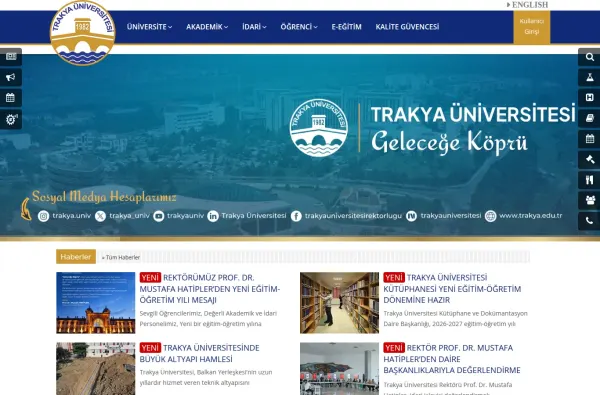Click the gavel icon in the right sidebar
This screenshot has height=395, width=600.
point(589,159)
